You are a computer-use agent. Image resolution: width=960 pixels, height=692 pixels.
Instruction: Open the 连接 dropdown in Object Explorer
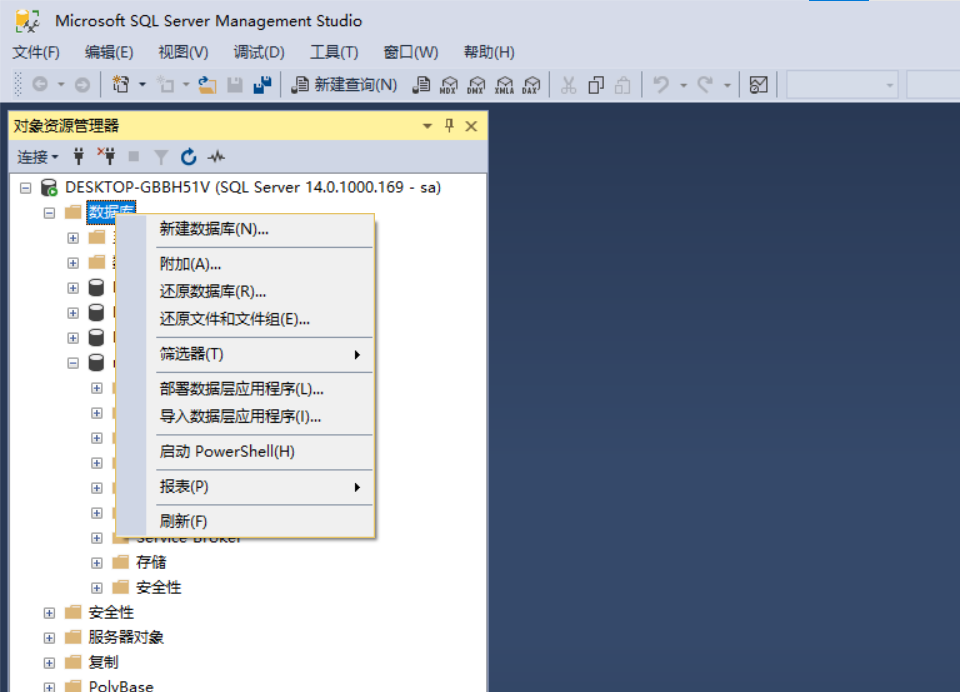point(37,157)
